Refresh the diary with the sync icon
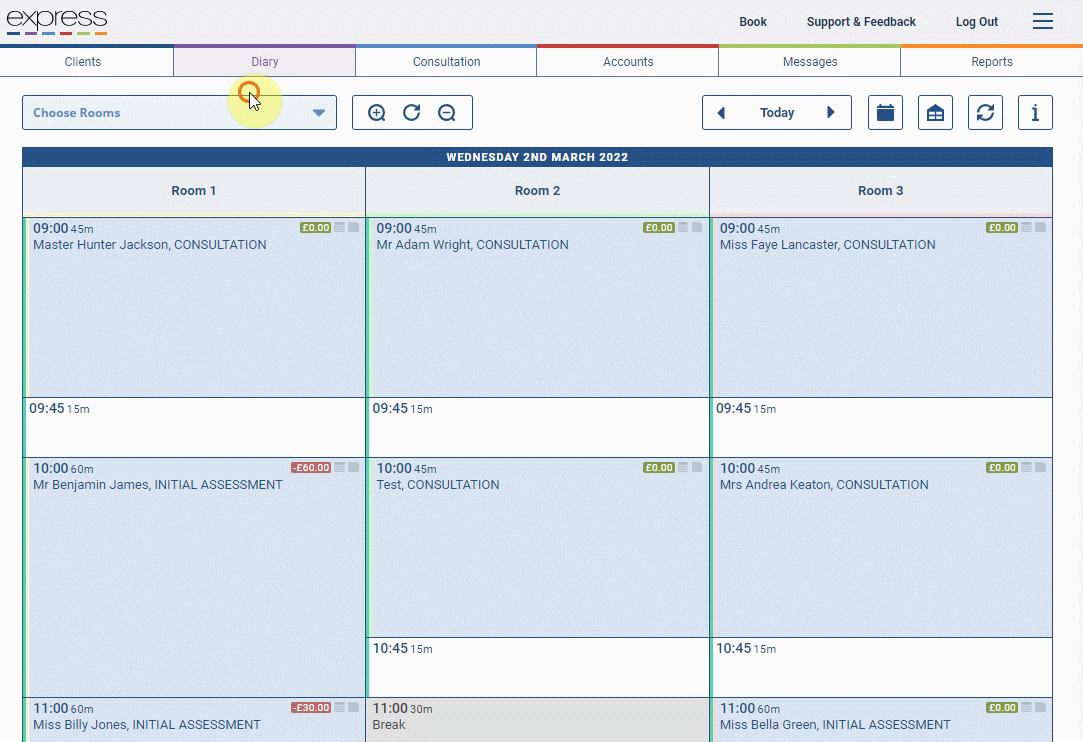Viewport: 1083px width, 742px height. click(x=986, y=113)
